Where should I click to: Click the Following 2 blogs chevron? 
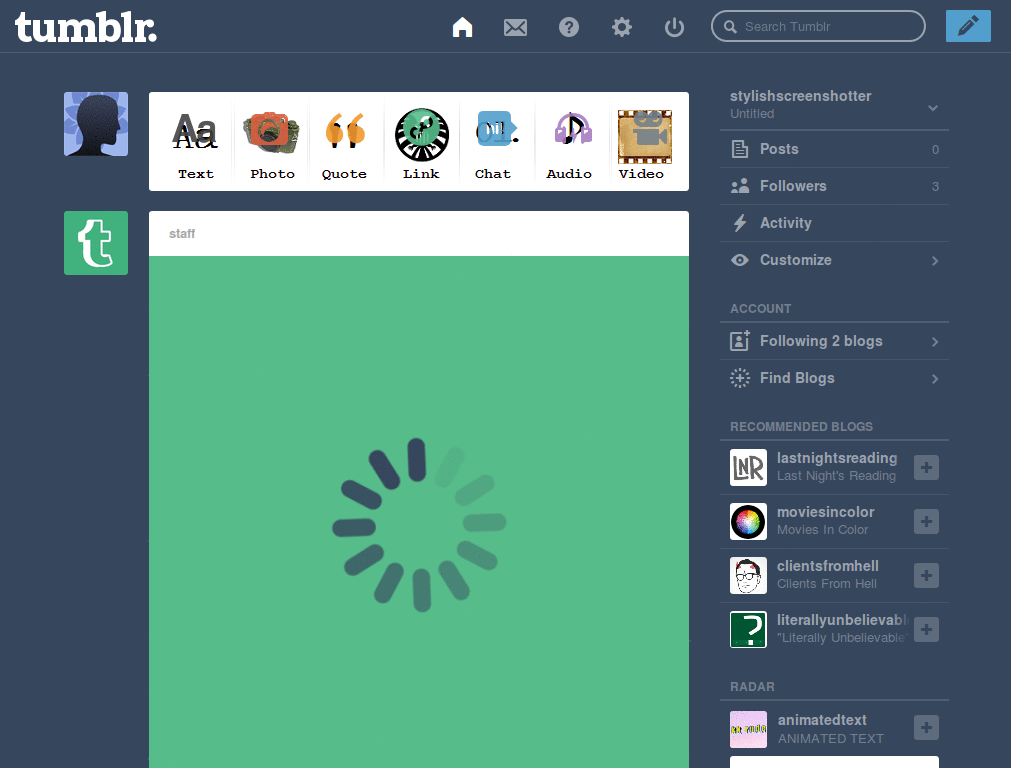click(x=935, y=342)
